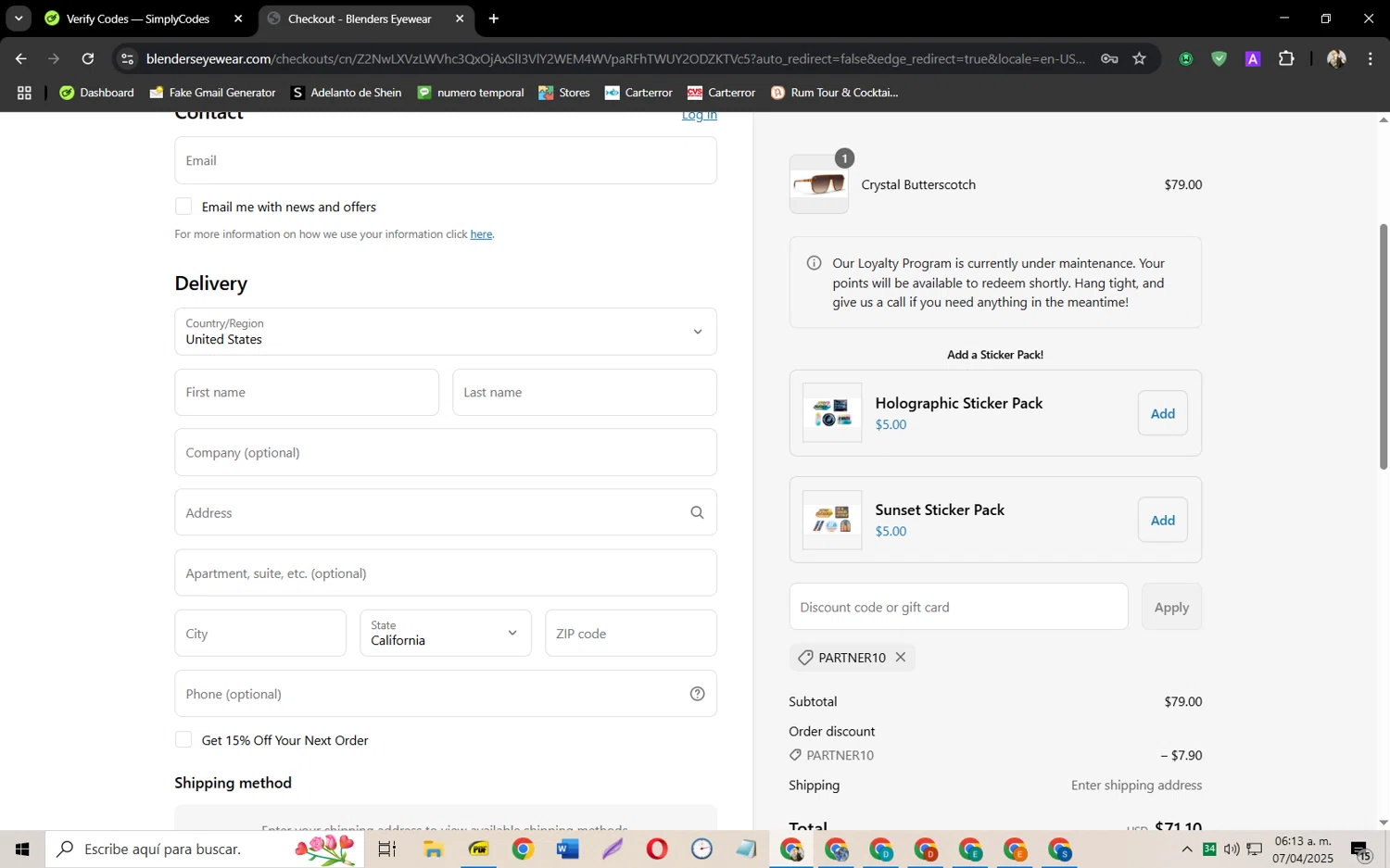1390x868 pixels.
Task: Click the loyalty program info icon
Action: click(x=814, y=263)
